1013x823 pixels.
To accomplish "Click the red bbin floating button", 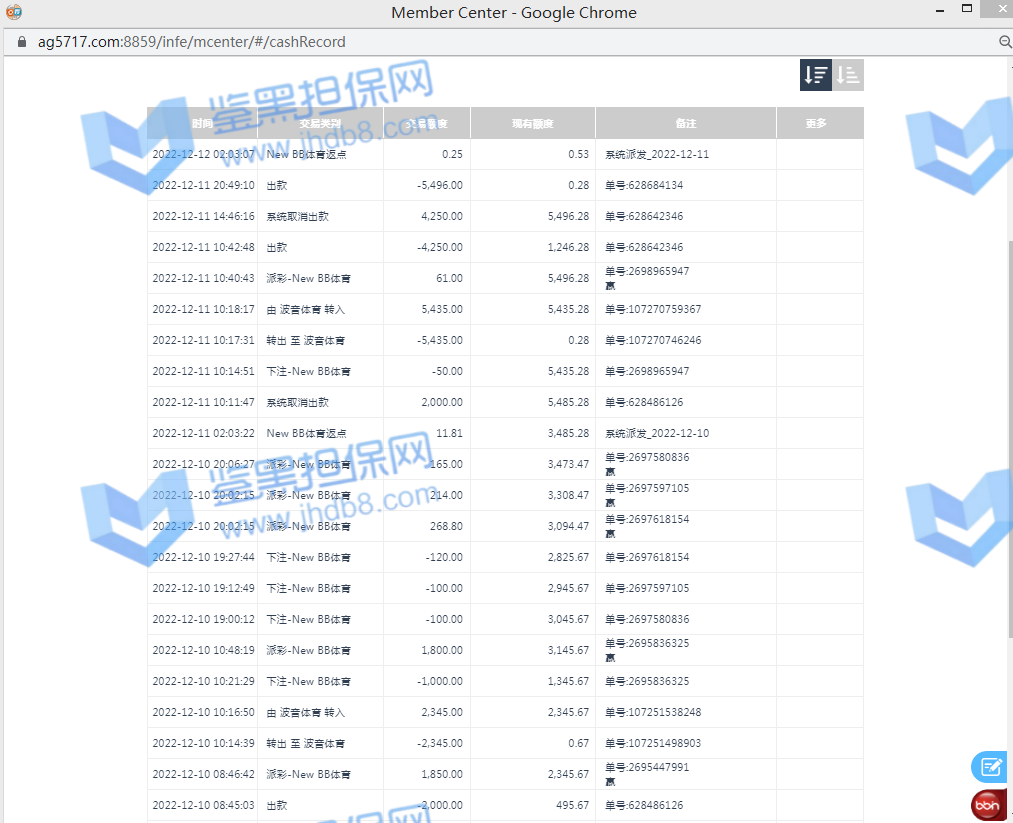I will click(x=989, y=804).
